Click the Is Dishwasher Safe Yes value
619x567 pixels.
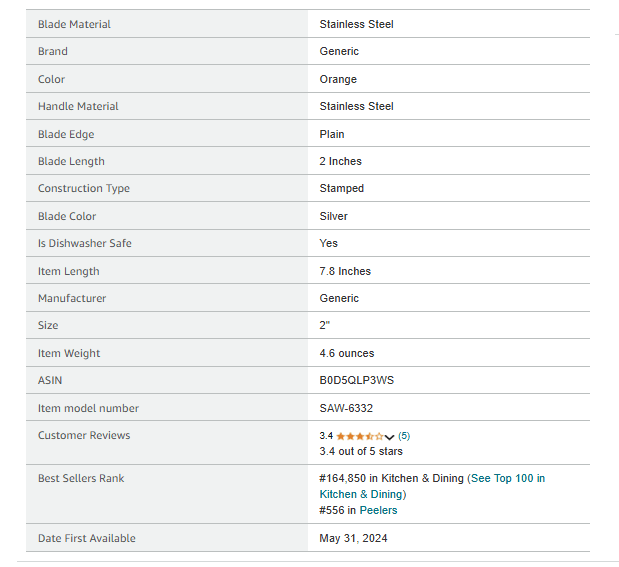coord(328,243)
